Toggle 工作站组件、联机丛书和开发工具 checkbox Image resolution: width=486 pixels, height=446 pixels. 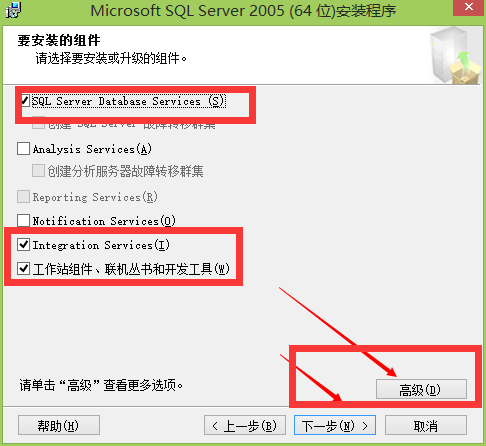(x=23, y=268)
